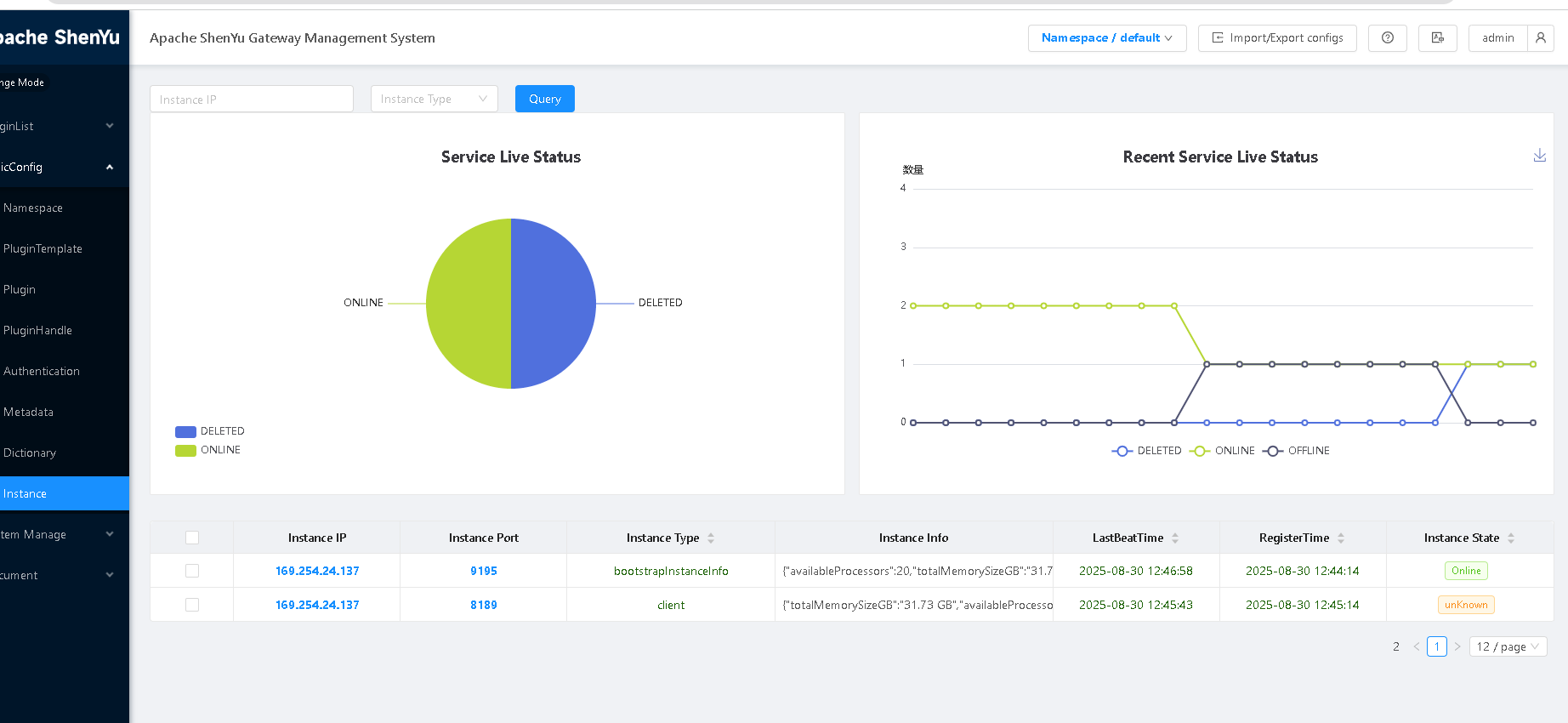Screen dimensions: 1568x723
Task: Click Import/Export configs button
Action: click(1276, 38)
